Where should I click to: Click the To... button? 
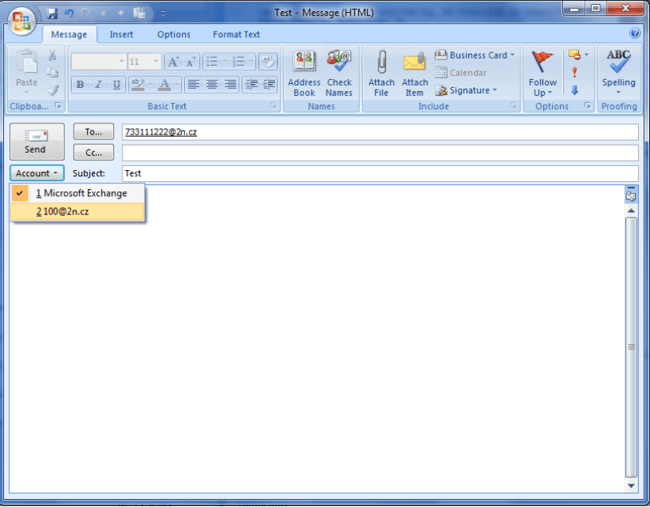coord(93,132)
